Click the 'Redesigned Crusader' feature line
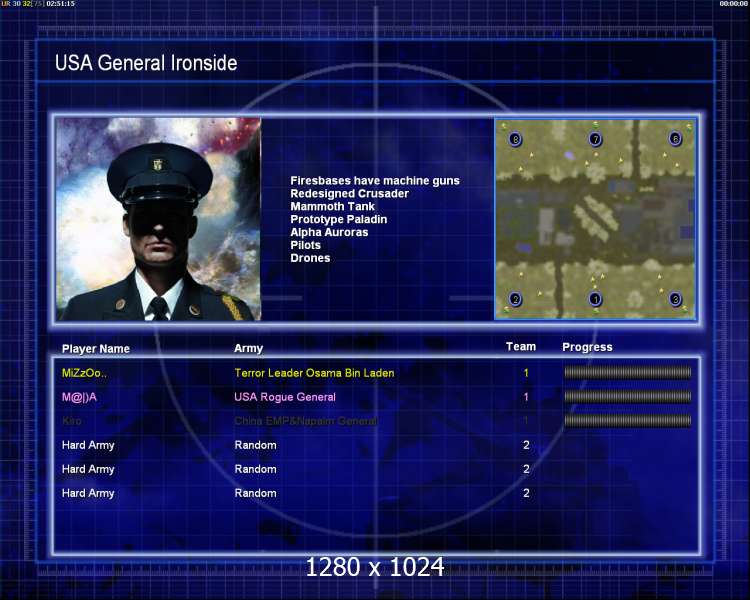The image size is (750, 600). (349, 193)
